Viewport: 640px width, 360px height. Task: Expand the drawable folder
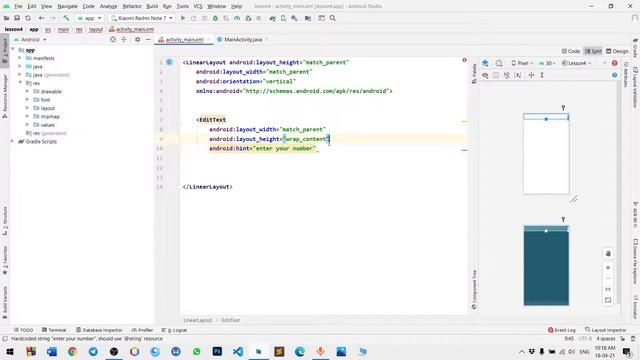pyautogui.click(x=27, y=91)
